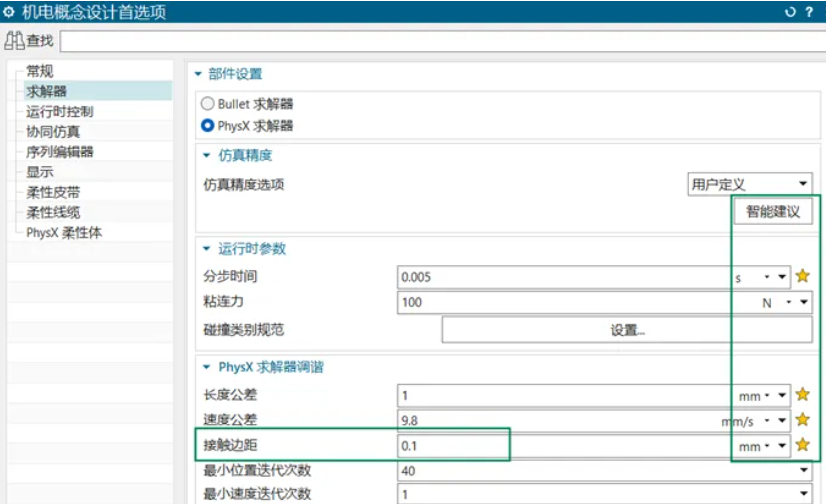Click the star icon beside 速度公差
The width and height of the screenshot is (826, 504).
click(802, 420)
